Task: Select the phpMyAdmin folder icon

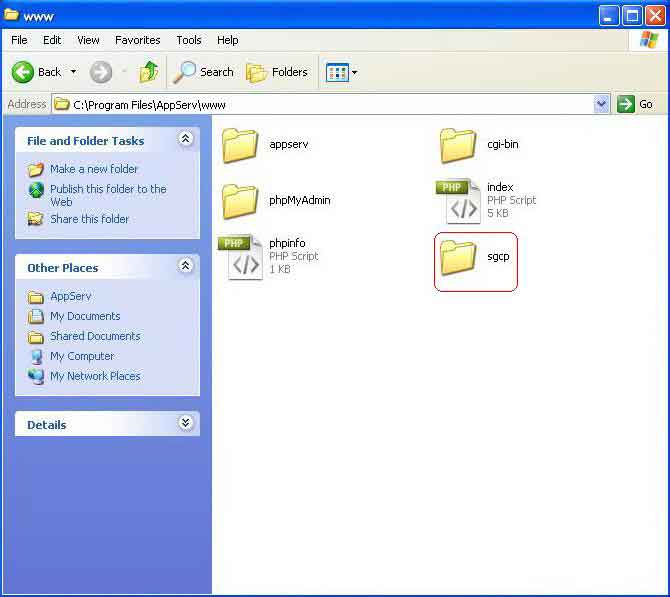Action: point(240,201)
